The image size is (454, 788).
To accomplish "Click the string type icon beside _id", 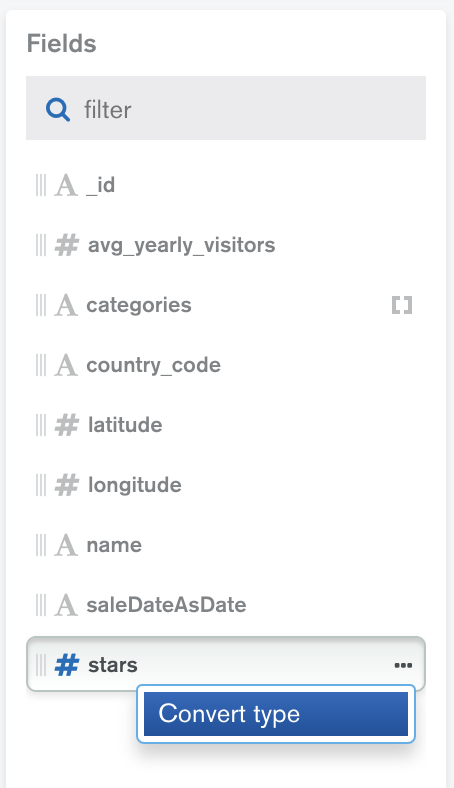I will point(66,185).
